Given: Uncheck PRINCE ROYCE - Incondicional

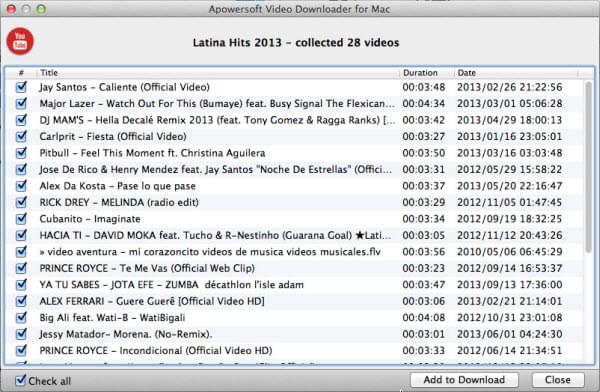Looking at the screenshot, I should pos(21,351).
